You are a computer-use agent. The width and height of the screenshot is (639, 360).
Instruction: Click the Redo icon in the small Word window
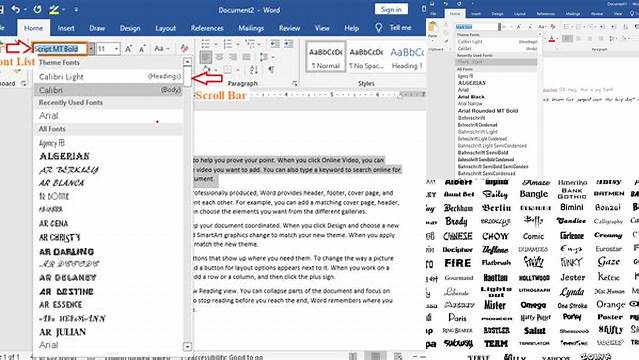click(459, 4)
